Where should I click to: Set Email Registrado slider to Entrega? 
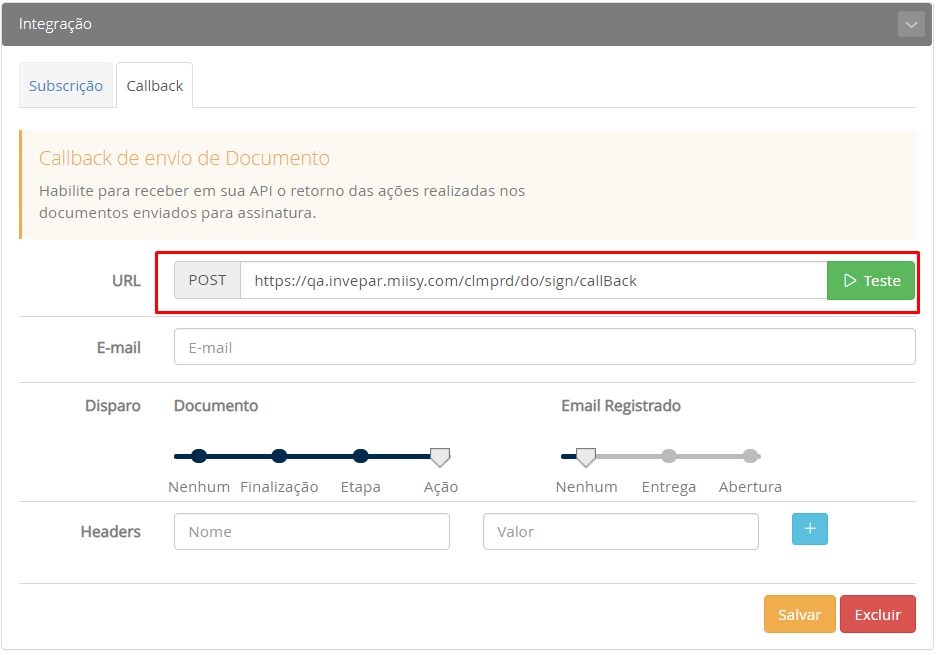[669, 456]
